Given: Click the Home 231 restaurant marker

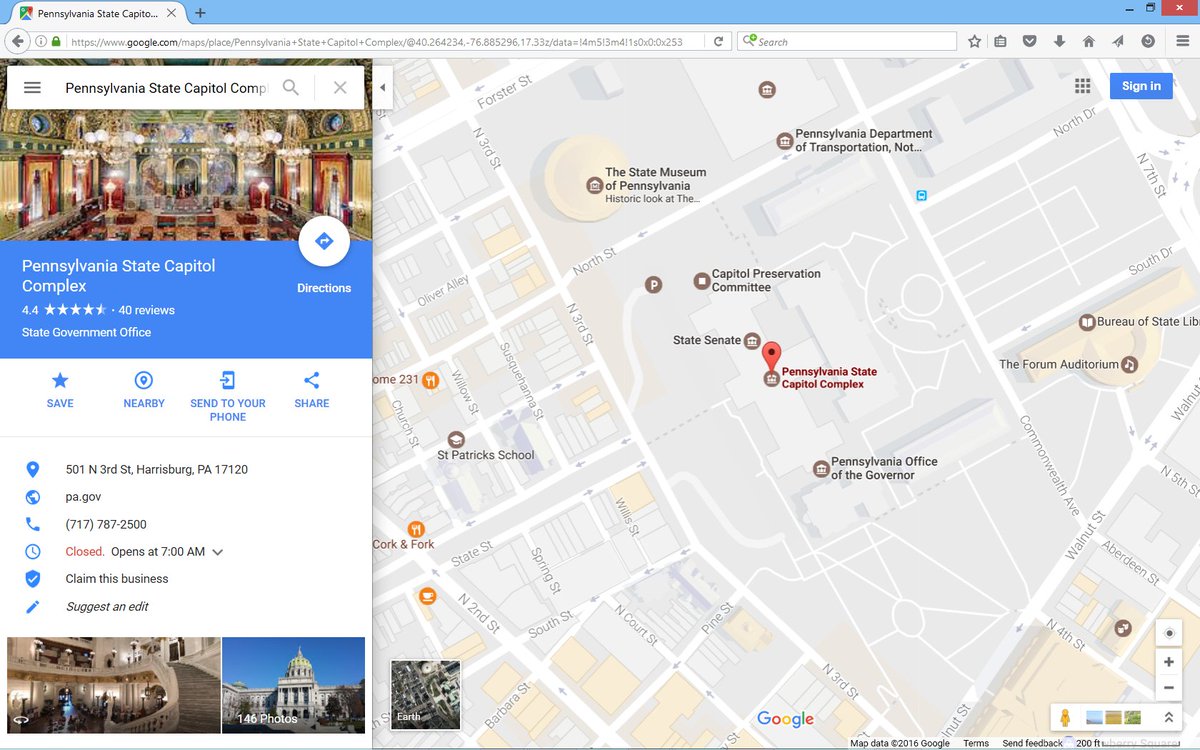Looking at the screenshot, I should (x=431, y=380).
